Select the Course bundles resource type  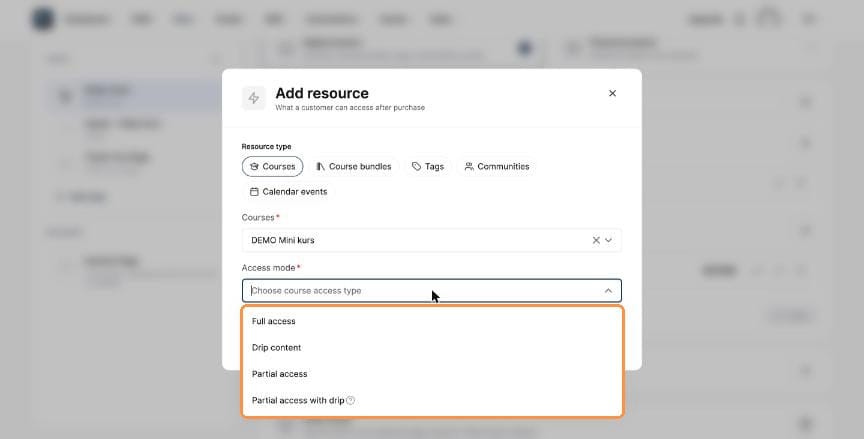coord(354,166)
